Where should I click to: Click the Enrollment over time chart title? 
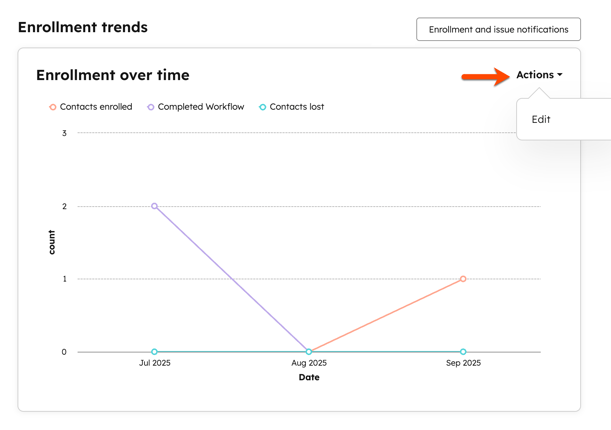[x=113, y=75]
